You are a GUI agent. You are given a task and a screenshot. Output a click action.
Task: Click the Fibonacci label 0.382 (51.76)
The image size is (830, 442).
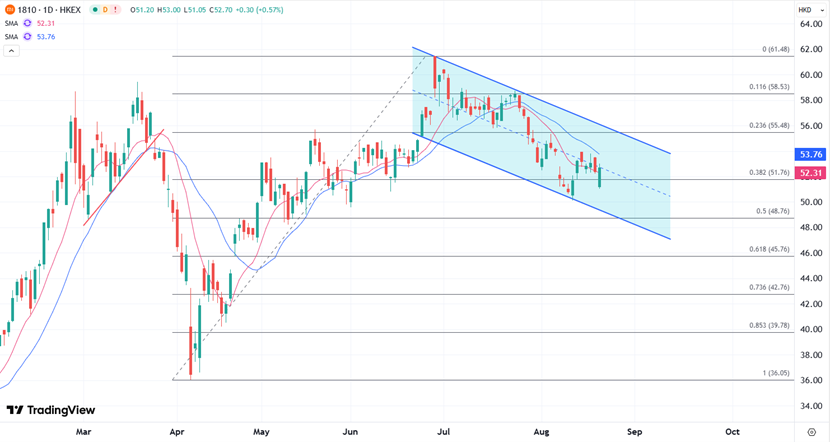[769, 173]
